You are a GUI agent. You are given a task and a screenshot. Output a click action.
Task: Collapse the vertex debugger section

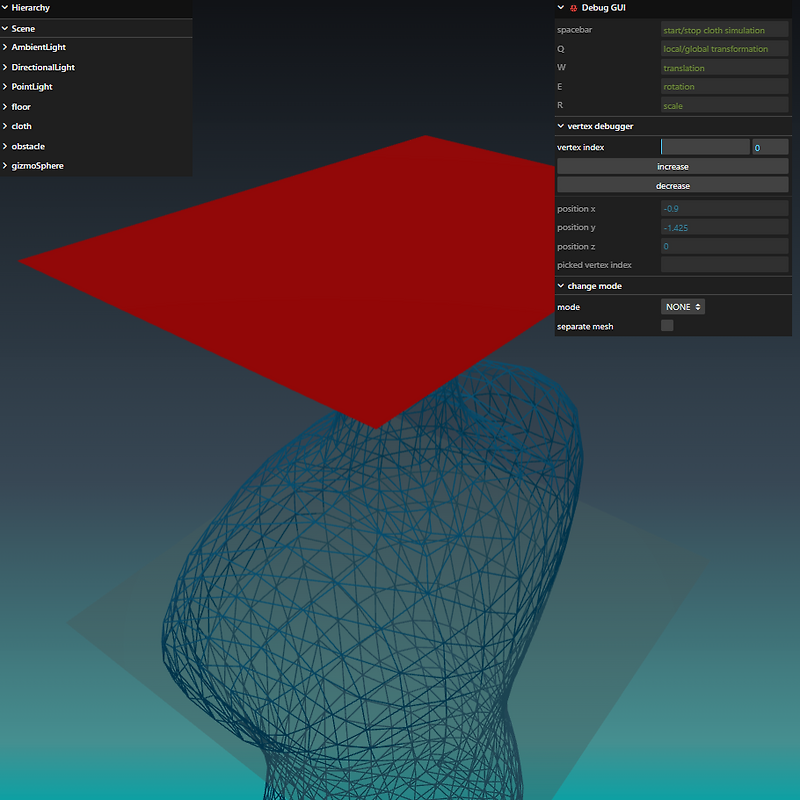(560, 126)
